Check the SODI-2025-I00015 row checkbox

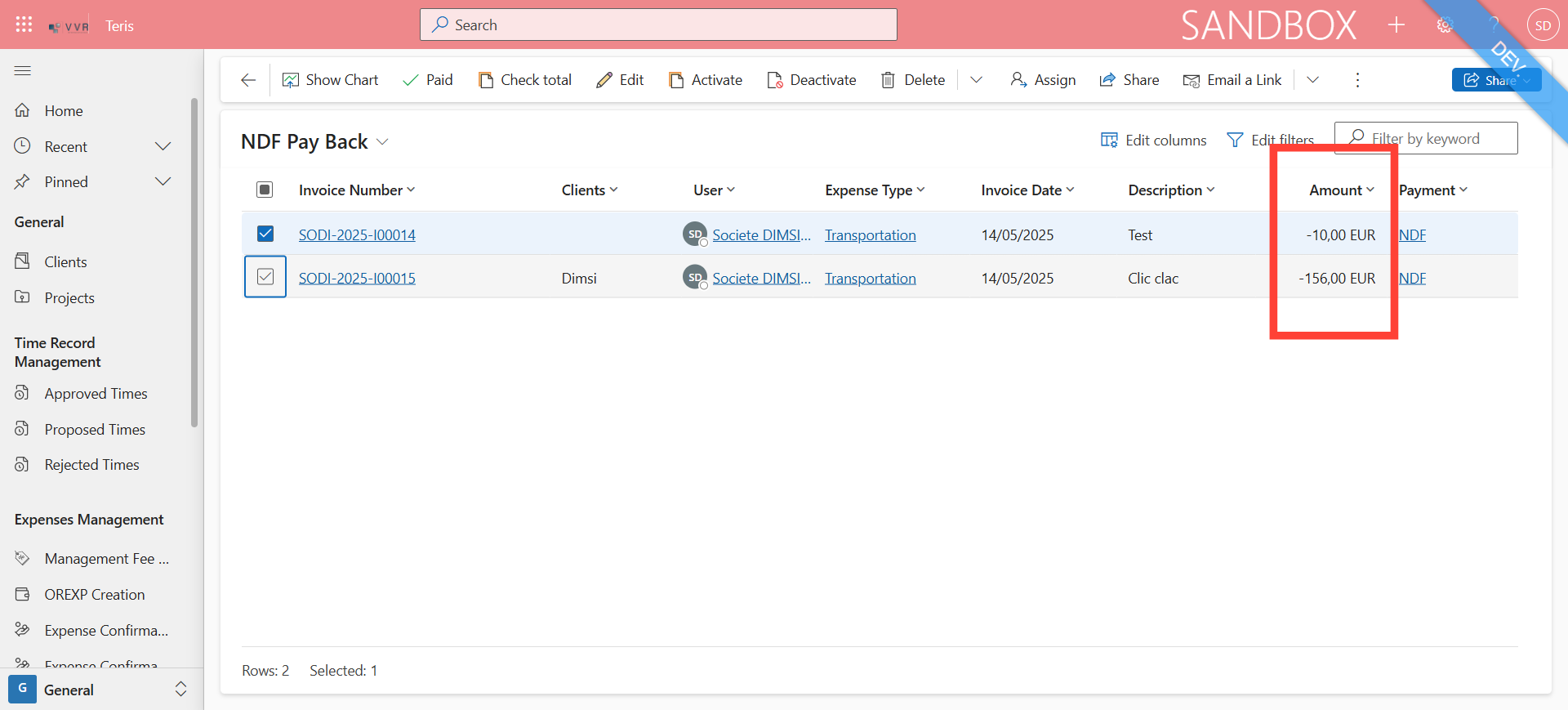(x=265, y=277)
